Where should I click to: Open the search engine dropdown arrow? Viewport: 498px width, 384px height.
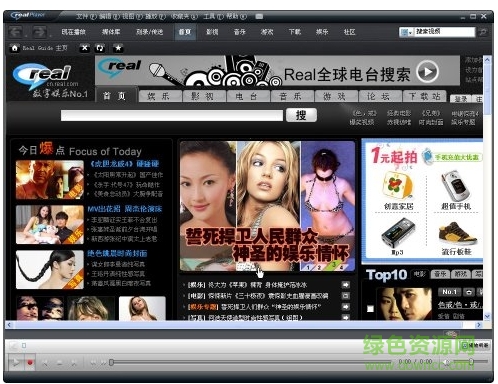(410, 32)
